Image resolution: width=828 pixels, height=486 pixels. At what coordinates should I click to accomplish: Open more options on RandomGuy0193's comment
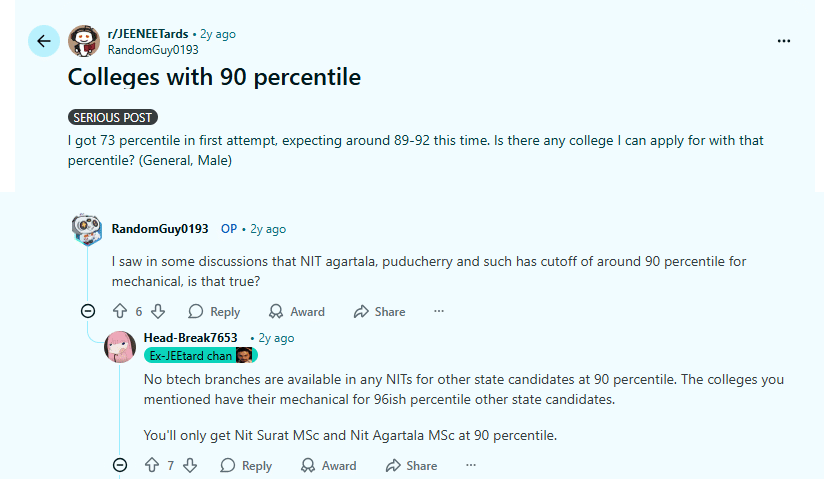coord(438,311)
